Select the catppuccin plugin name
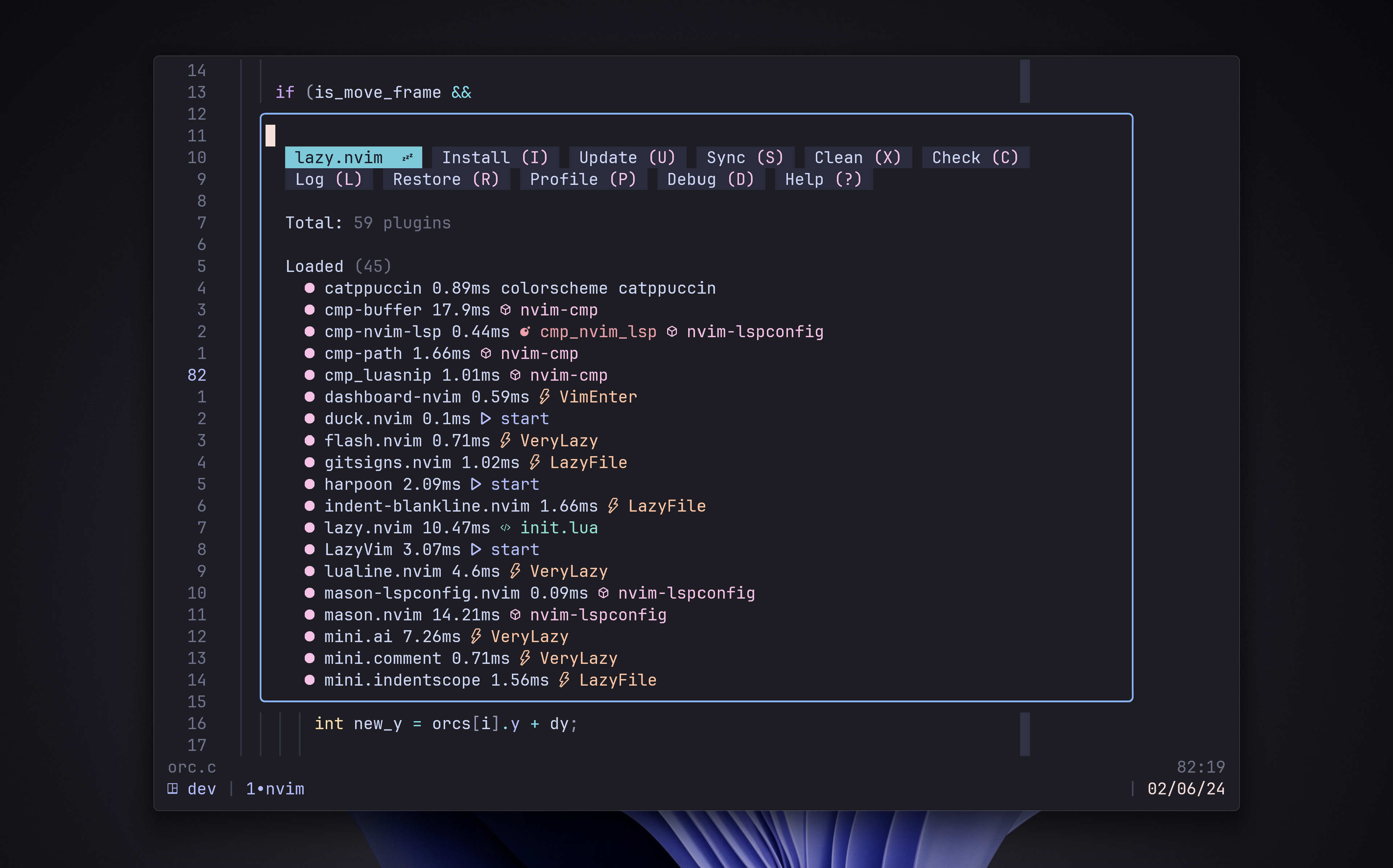The width and height of the screenshot is (1393, 868). tap(373, 288)
